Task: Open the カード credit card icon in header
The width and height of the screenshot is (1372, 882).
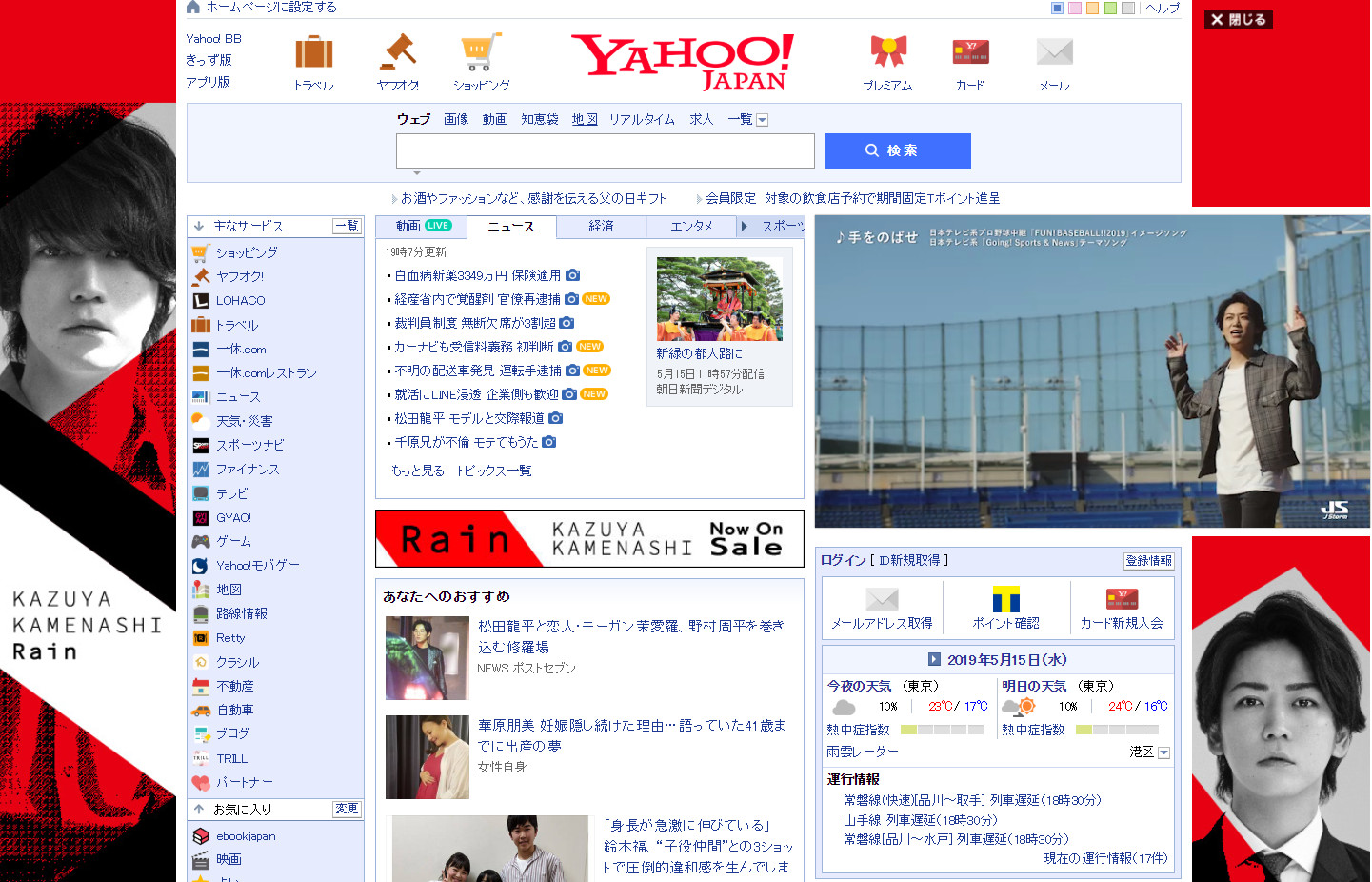Action: pyautogui.click(x=971, y=51)
